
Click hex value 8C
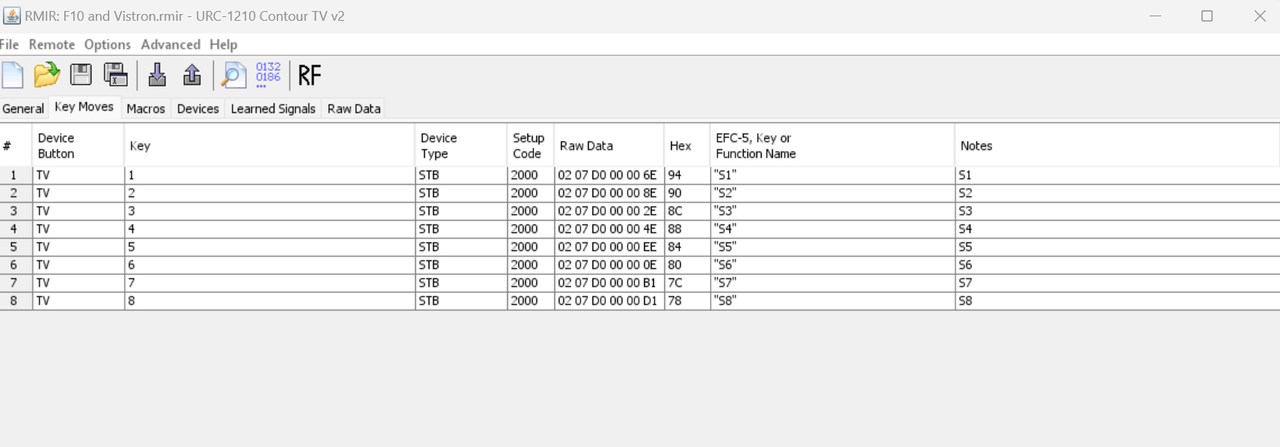687,211
